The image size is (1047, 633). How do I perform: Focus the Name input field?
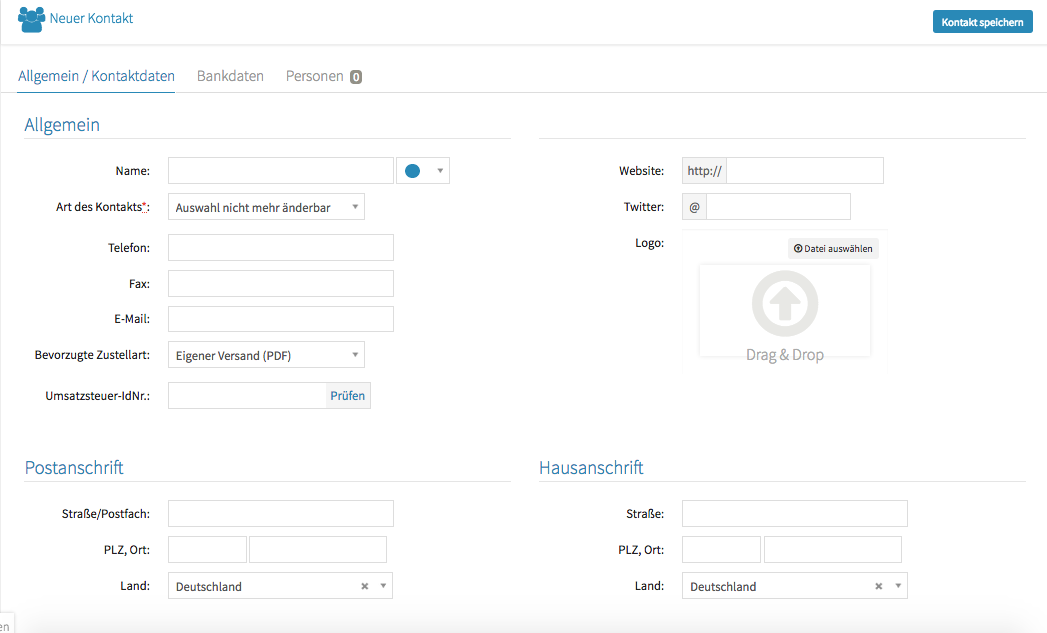[x=280, y=171]
